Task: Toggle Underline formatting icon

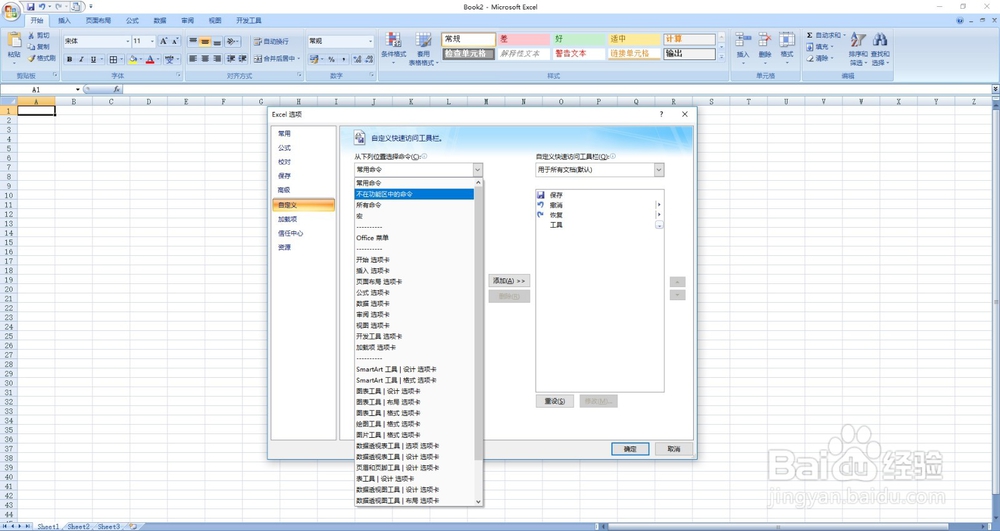Action: (x=93, y=59)
